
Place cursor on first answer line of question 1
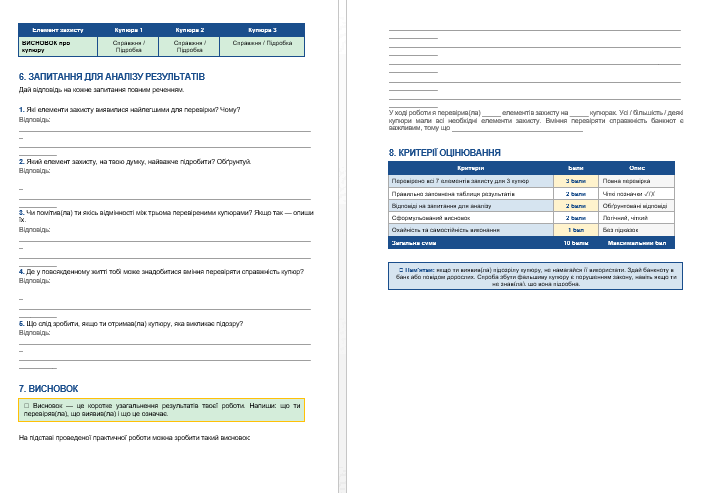point(165,131)
